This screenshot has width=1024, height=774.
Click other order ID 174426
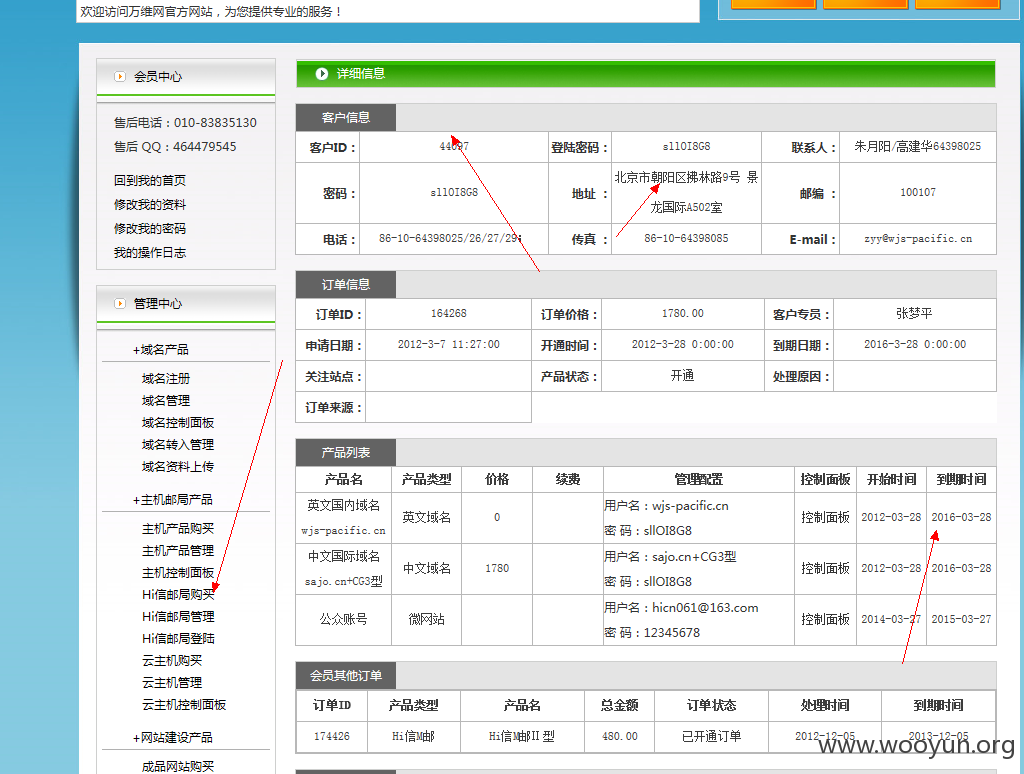pos(332,737)
